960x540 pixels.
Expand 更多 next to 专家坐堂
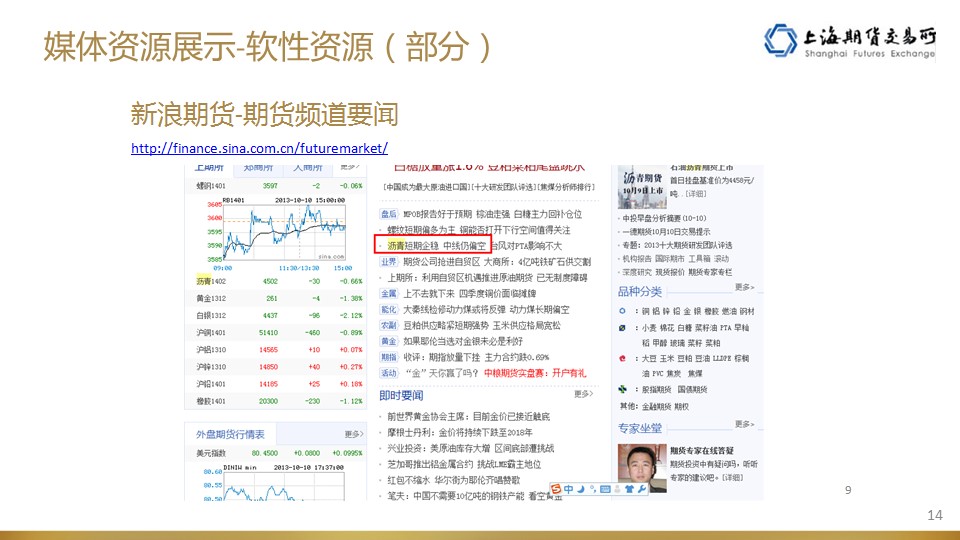tap(744, 424)
